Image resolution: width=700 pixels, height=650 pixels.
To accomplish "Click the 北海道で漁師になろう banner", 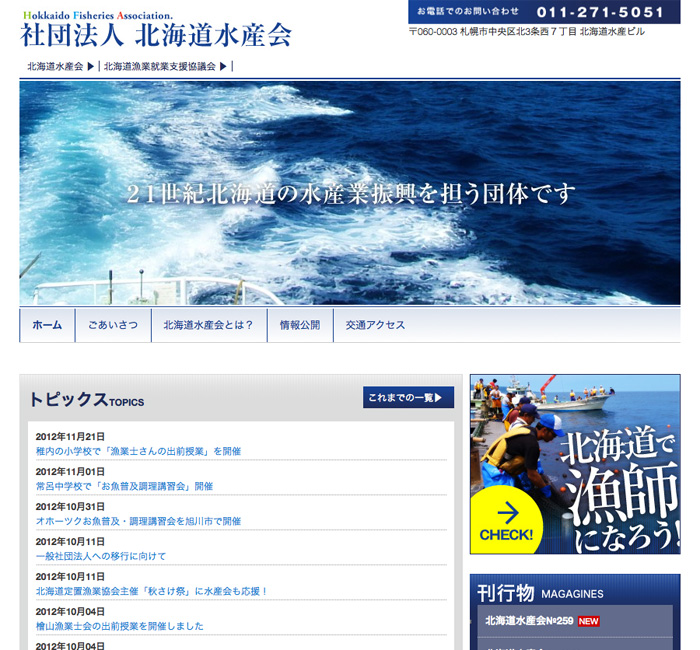I will 575,464.
